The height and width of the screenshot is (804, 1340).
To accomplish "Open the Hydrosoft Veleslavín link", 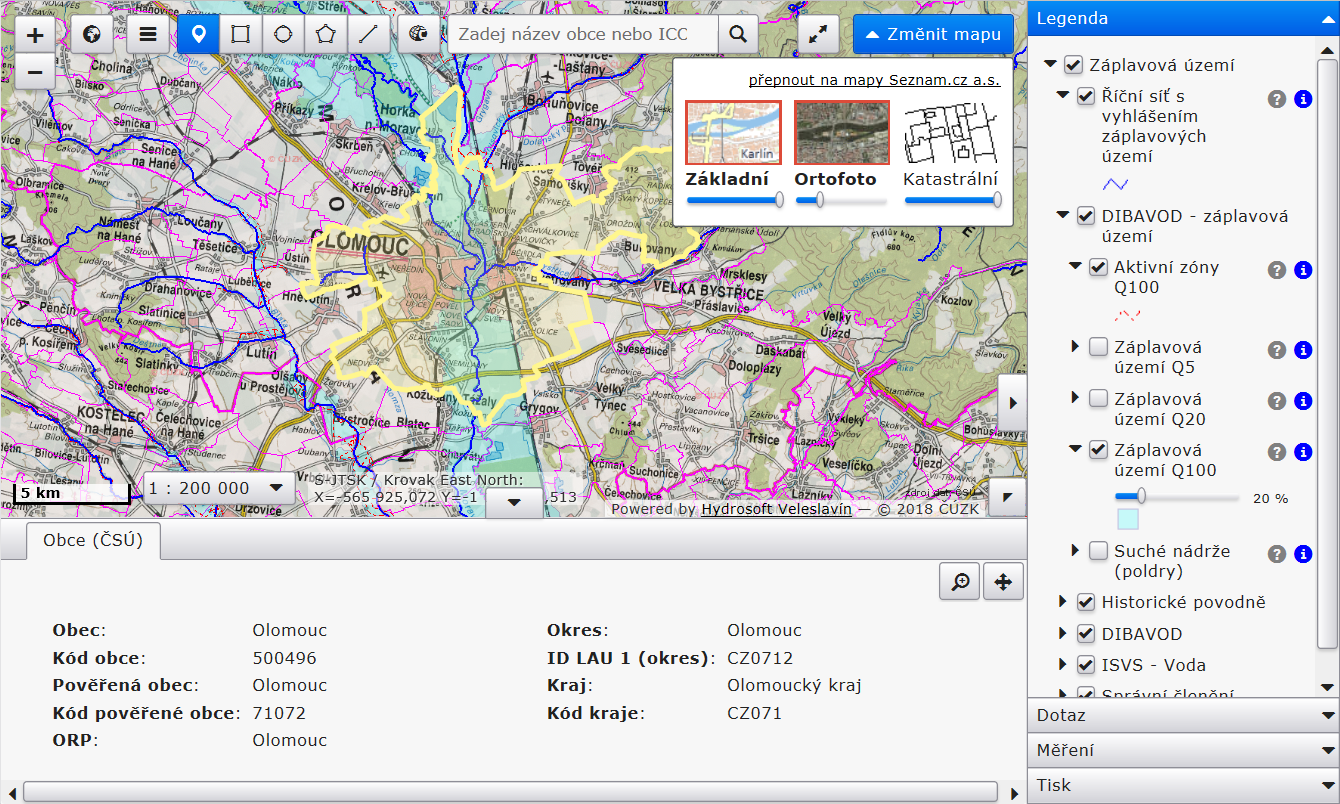I will point(776,509).
